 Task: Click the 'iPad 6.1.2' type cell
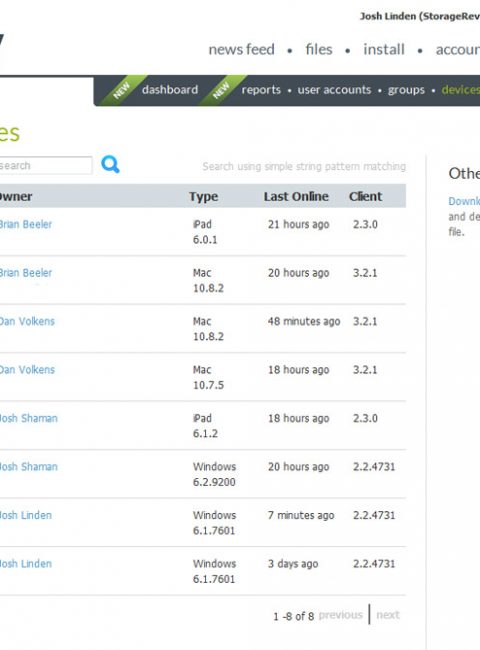click(205, 426)
